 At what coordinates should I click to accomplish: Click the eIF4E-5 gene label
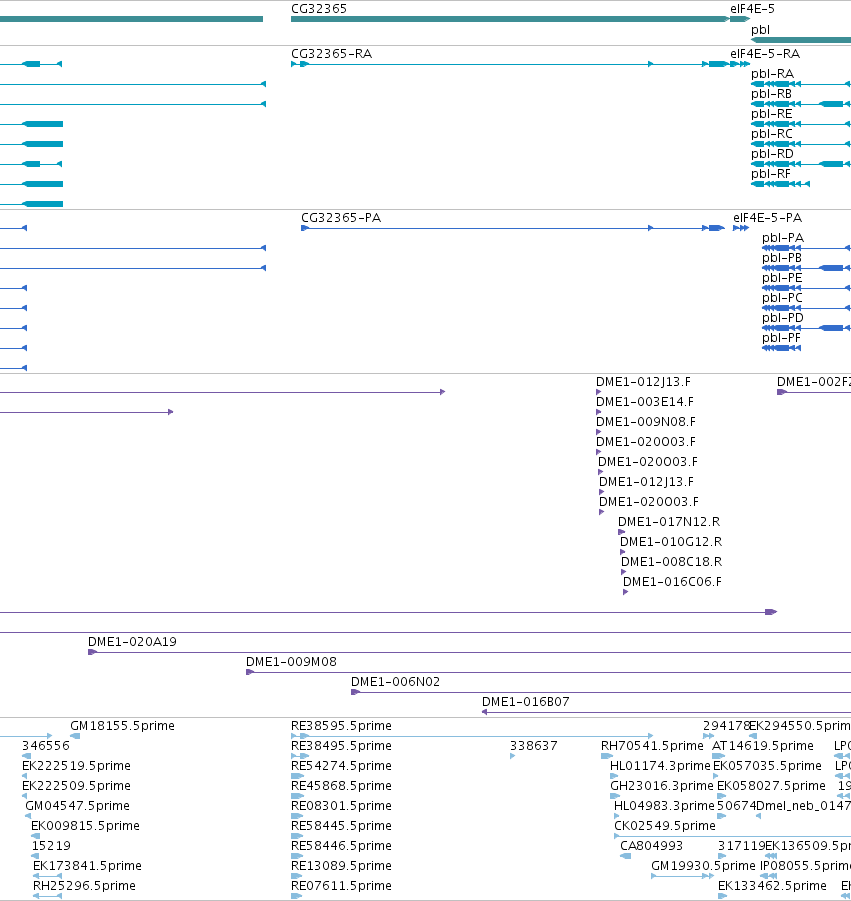pyautogui.click(x=752, y=9)
